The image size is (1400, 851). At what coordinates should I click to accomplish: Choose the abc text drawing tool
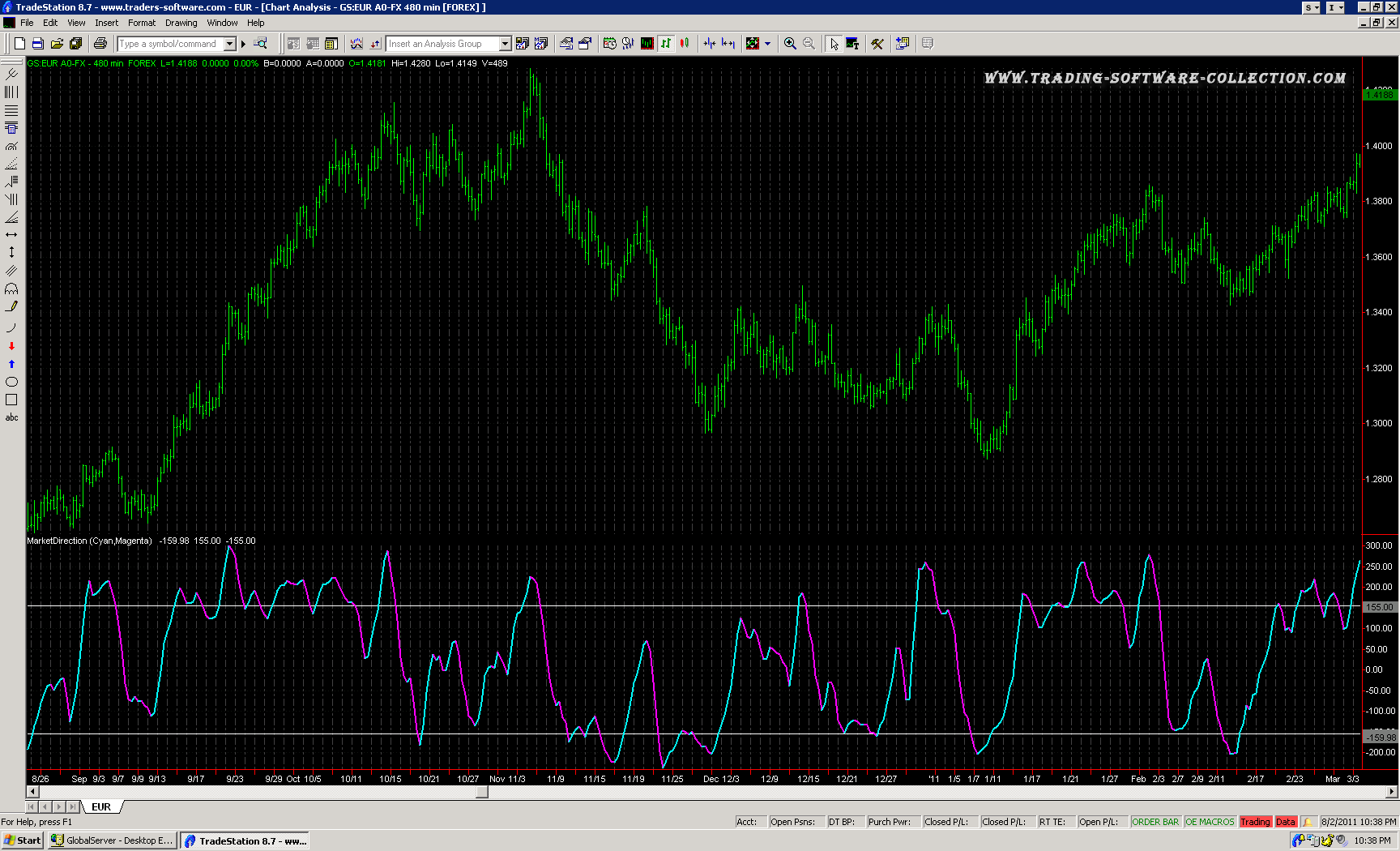[x=11, y=417]
